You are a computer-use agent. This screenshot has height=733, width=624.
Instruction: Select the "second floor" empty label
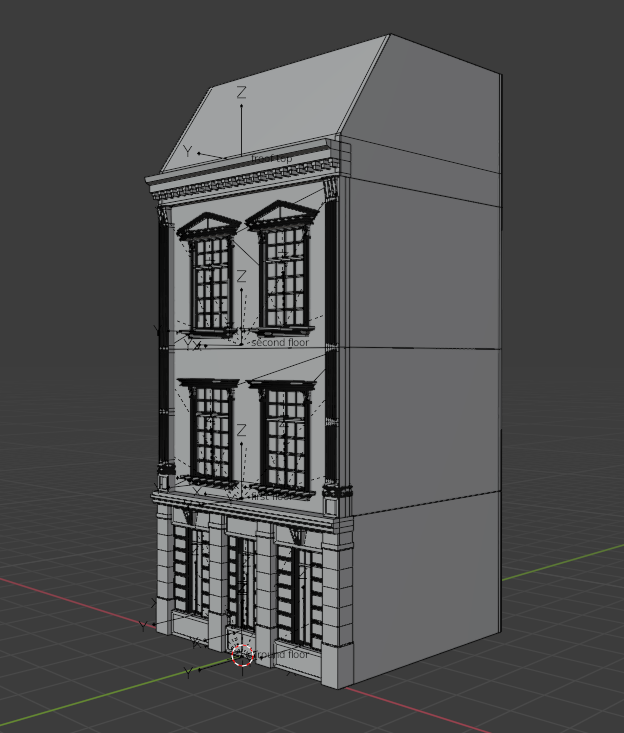280,343
